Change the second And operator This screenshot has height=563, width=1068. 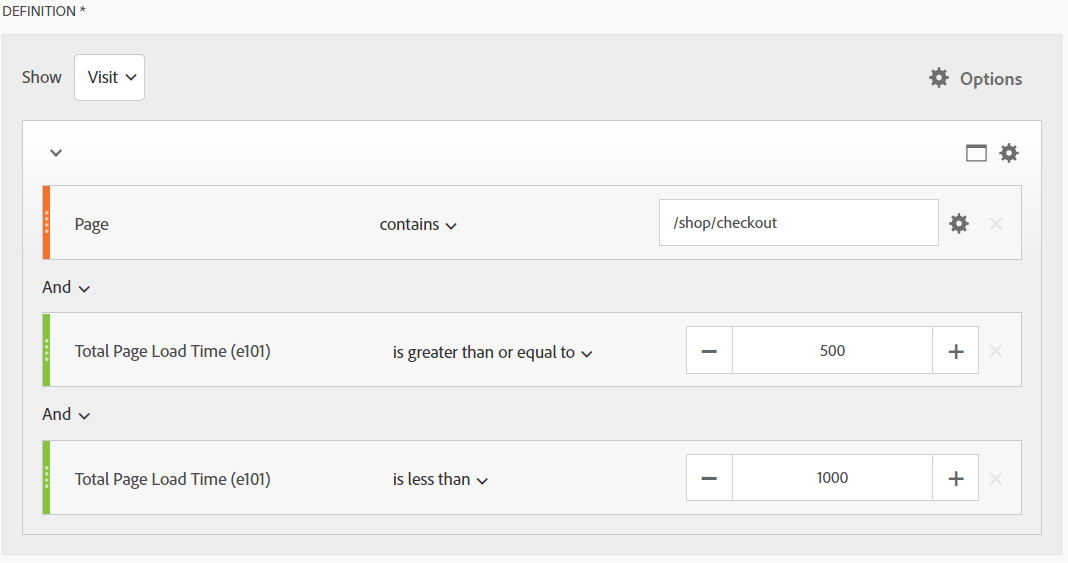[66, 415]
